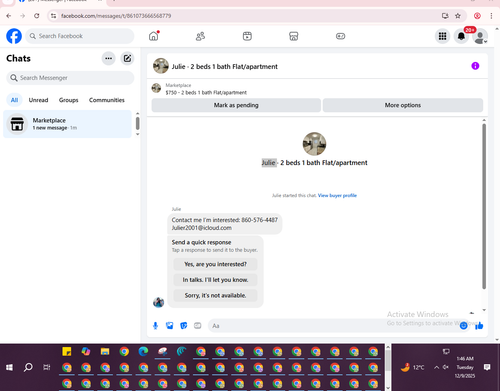Start a new message with compose icon

pyautogui.click(x=127, y=58)
